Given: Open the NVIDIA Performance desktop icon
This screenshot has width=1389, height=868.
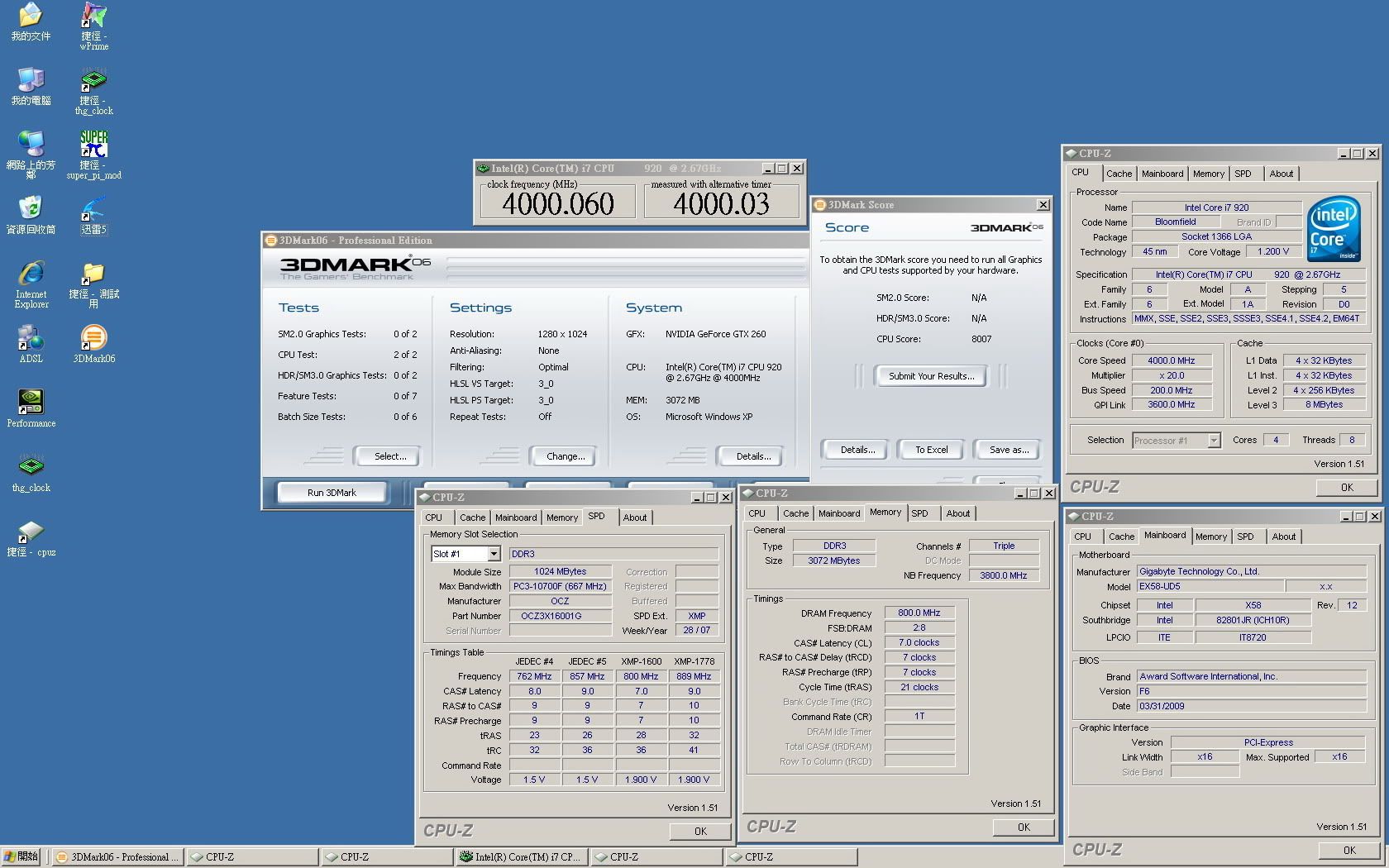Looking at the screenshot, I should click(x=31, y=403).
